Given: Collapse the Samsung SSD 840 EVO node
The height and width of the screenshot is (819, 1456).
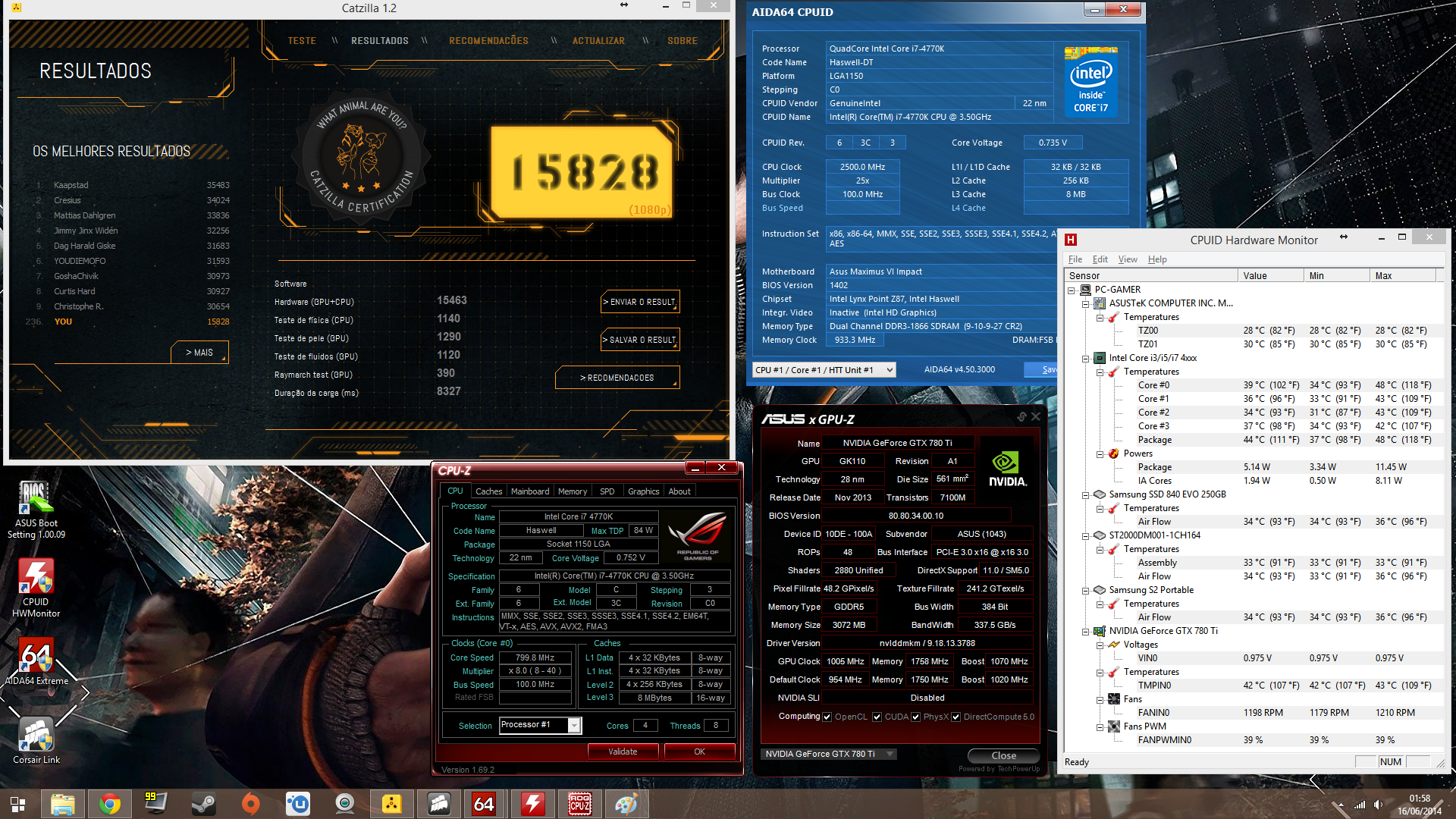Looking at the screenshot, I should pyautogui.click(x=1086, y=495).
